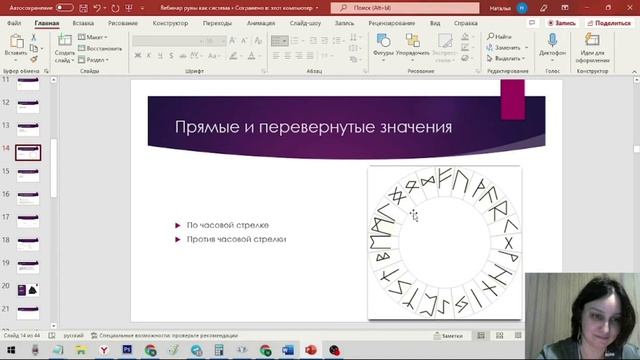Select slide 15 thumbnail
The image size is (640, 360).
click(28, 175)
